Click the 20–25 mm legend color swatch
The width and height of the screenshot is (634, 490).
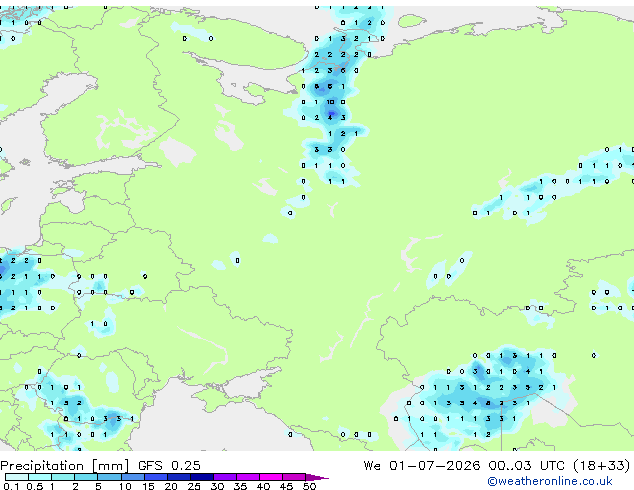tap(179, 477)
